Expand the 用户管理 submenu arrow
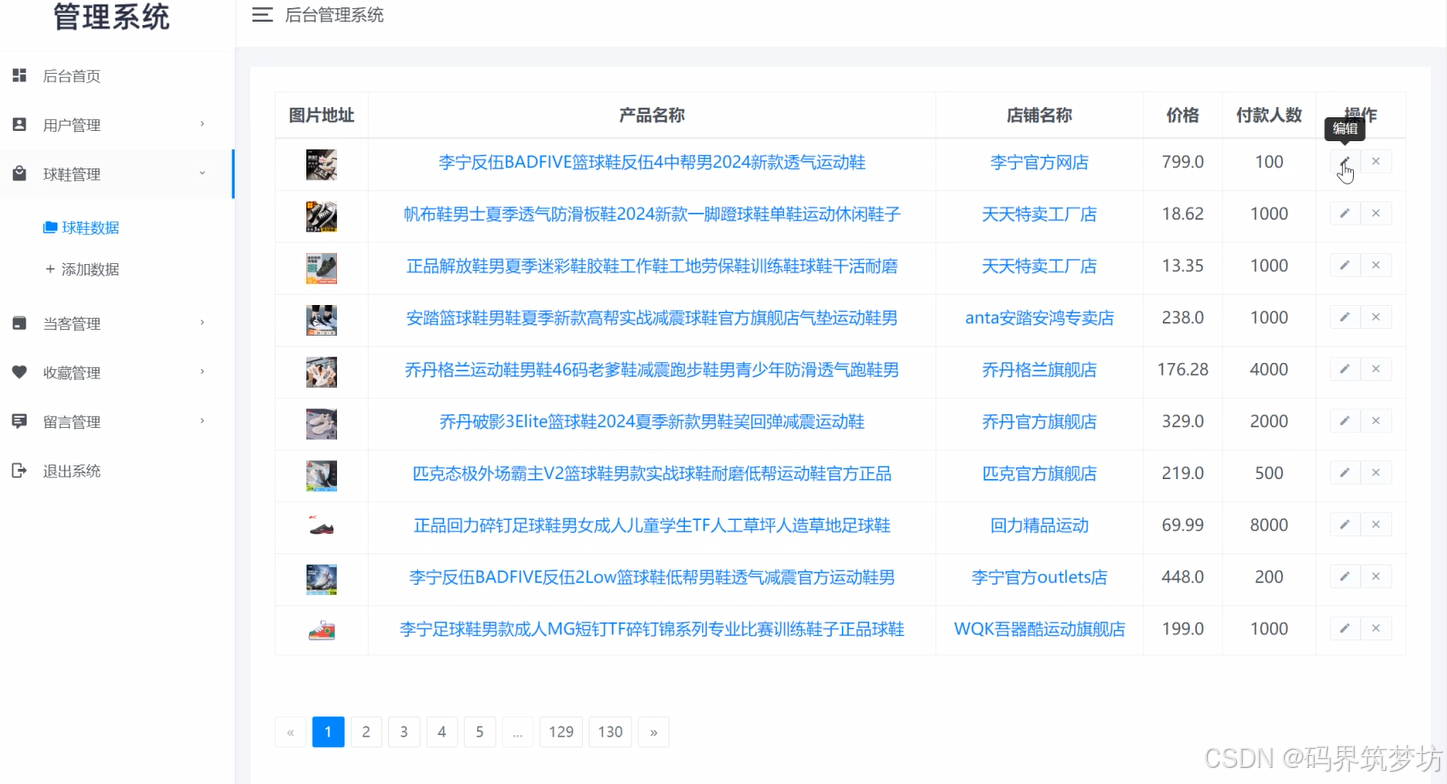This screenshot has width=1447, height=784. [202, 124]
